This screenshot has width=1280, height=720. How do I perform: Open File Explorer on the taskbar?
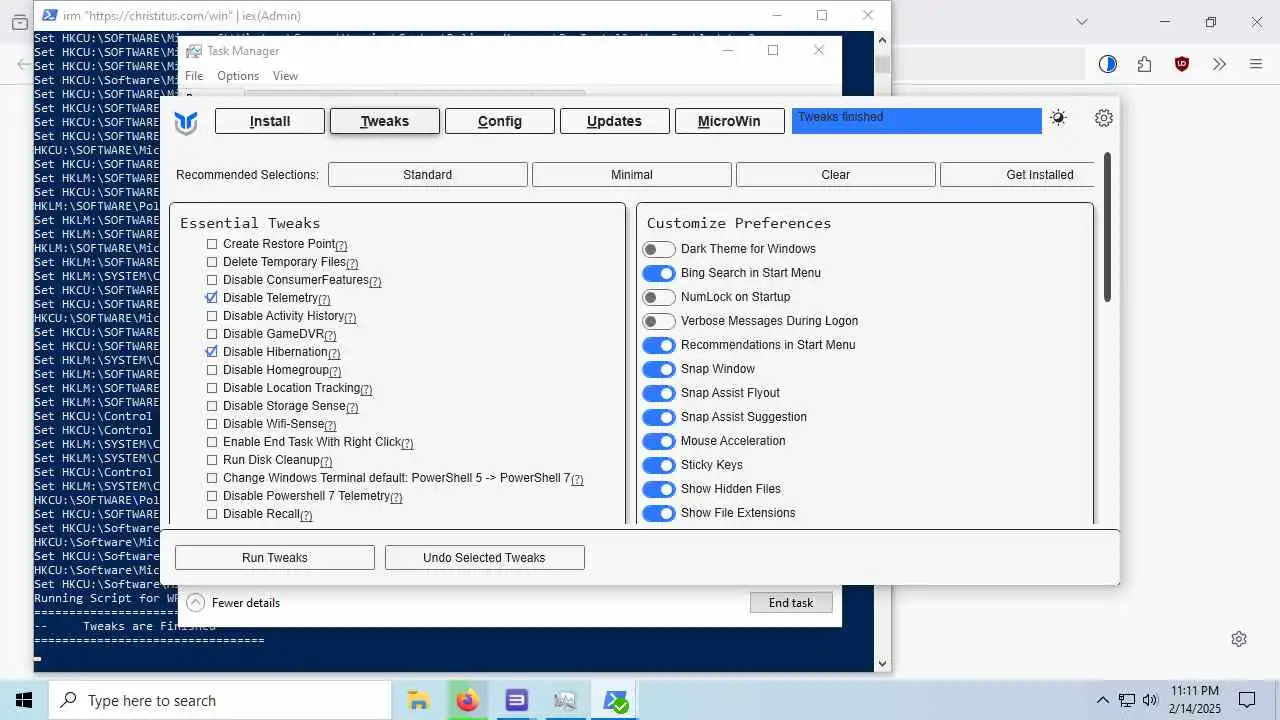[418, 700]
